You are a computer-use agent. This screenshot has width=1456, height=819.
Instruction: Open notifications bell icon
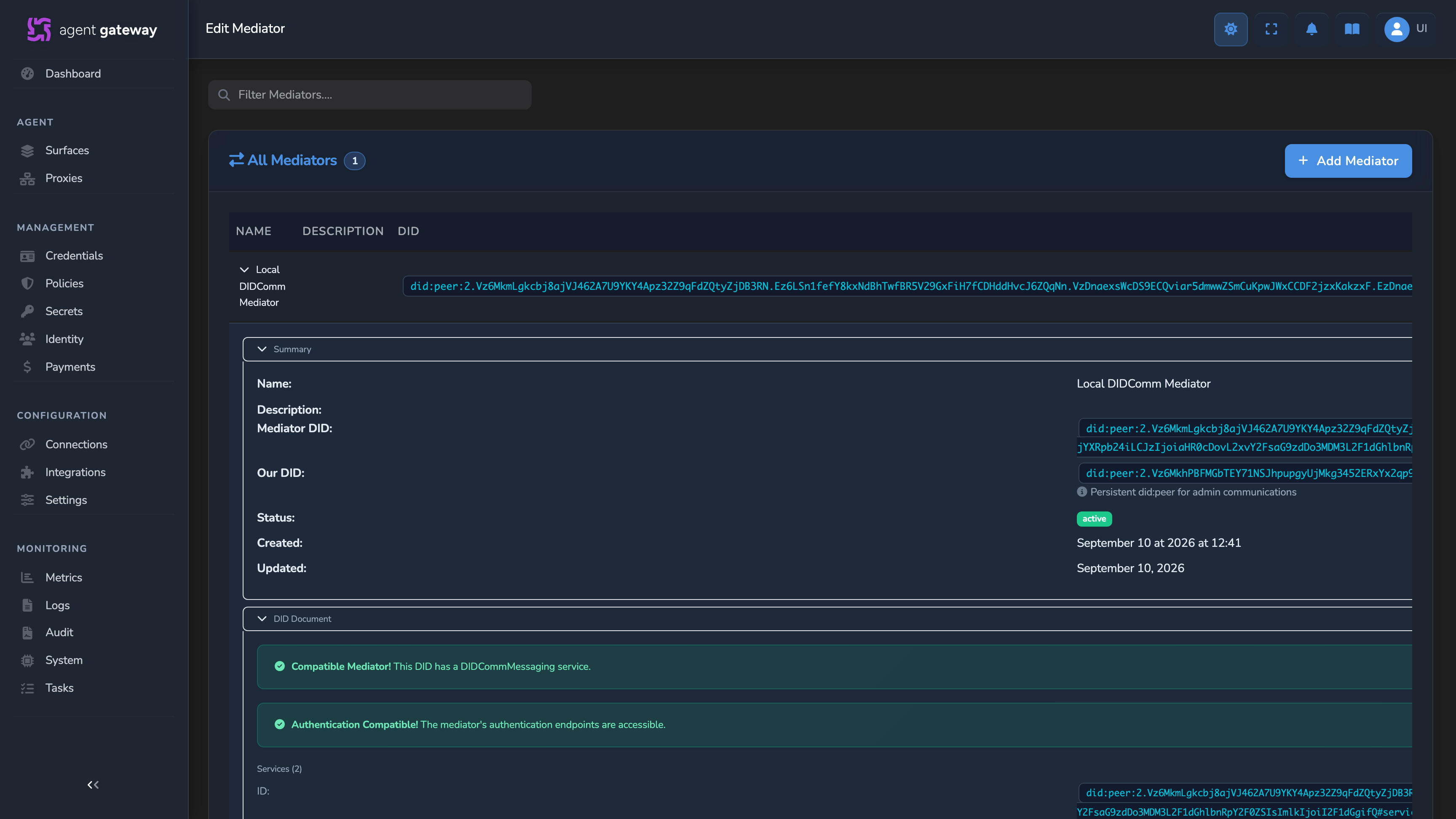[x=1311, y=29]
